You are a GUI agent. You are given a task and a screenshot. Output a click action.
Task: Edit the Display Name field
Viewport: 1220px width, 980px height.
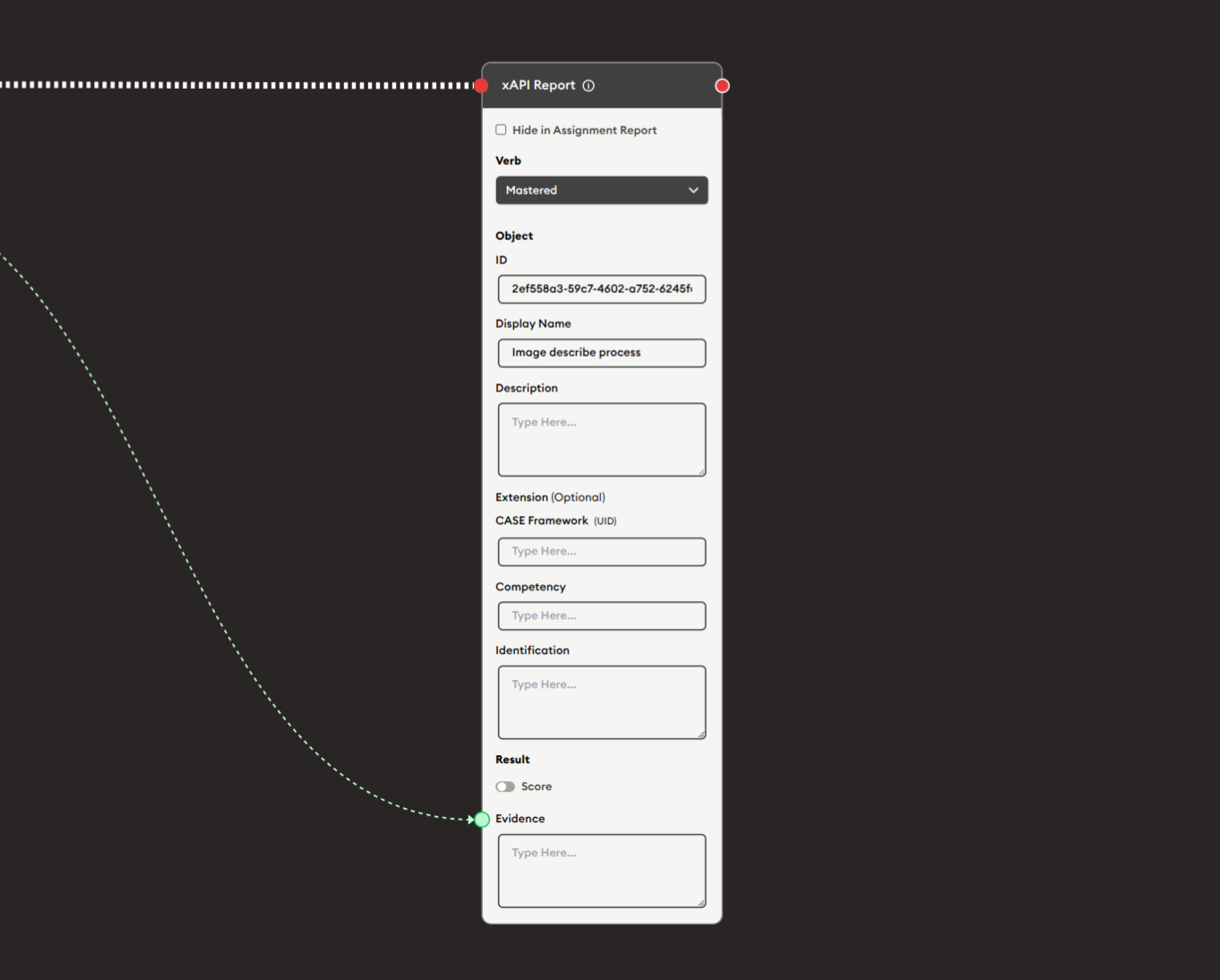pos(602,353)
